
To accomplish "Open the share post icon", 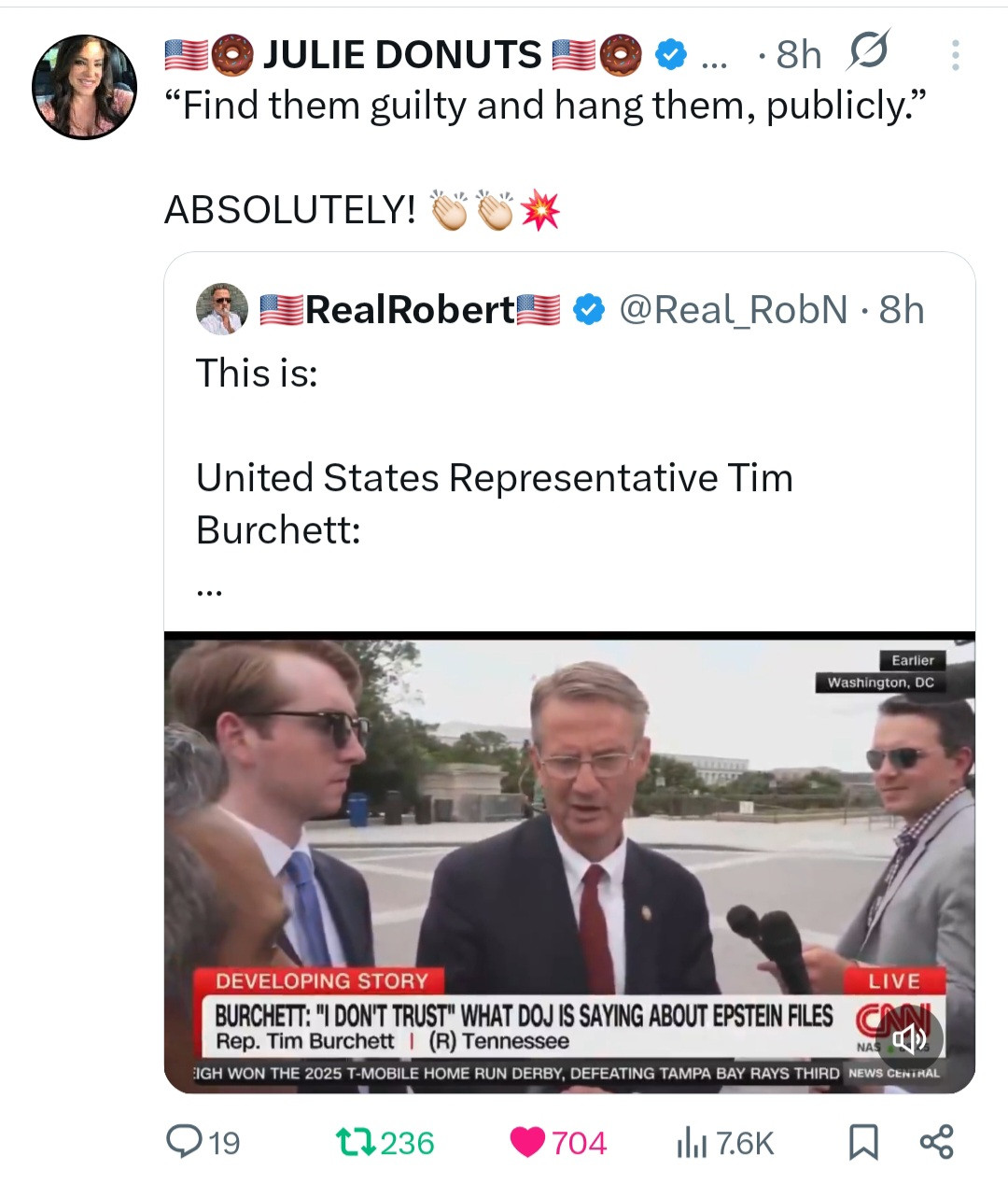I will click(936, 1141).
